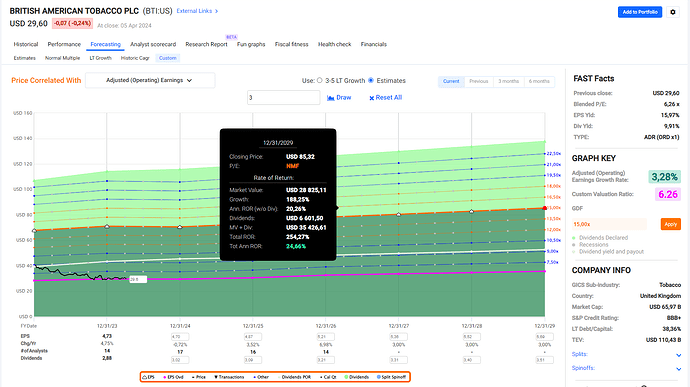Toggle green Dividends legend item
The height and width of the screenshot is (387, 690).
[357, 377]
